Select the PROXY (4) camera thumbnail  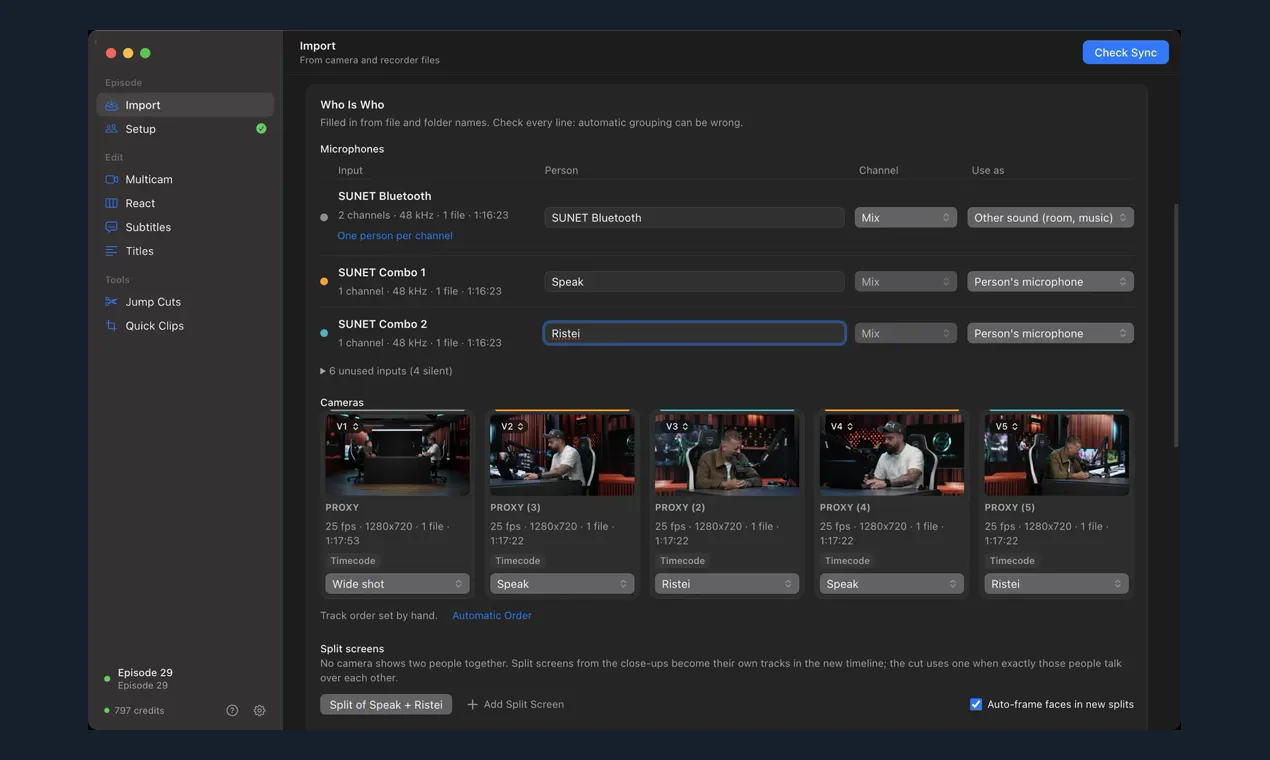click(x=892, y=455)
